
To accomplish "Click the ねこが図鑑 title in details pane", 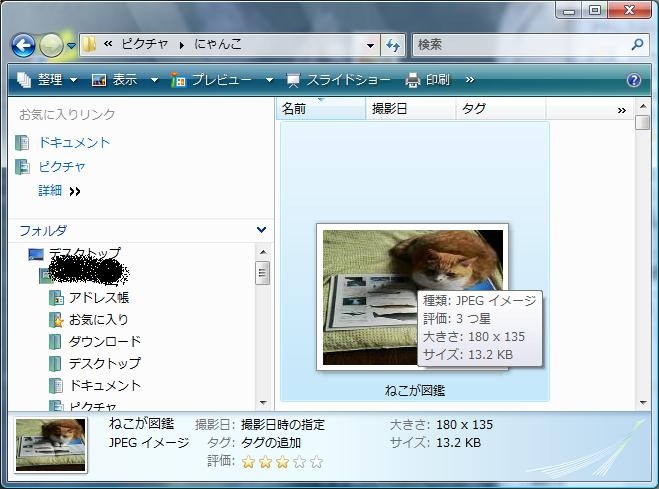I will tap(141, 423).
